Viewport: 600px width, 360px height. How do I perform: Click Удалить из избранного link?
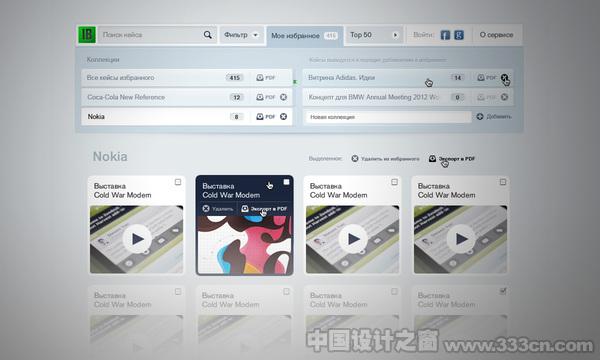(385, 158)
